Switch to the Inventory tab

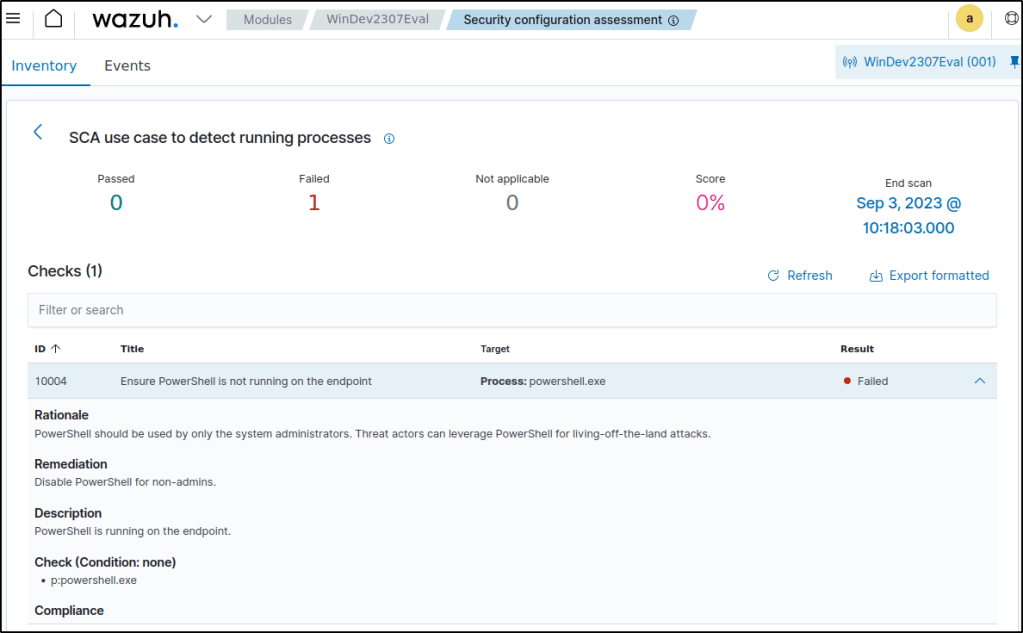point(44,66)
